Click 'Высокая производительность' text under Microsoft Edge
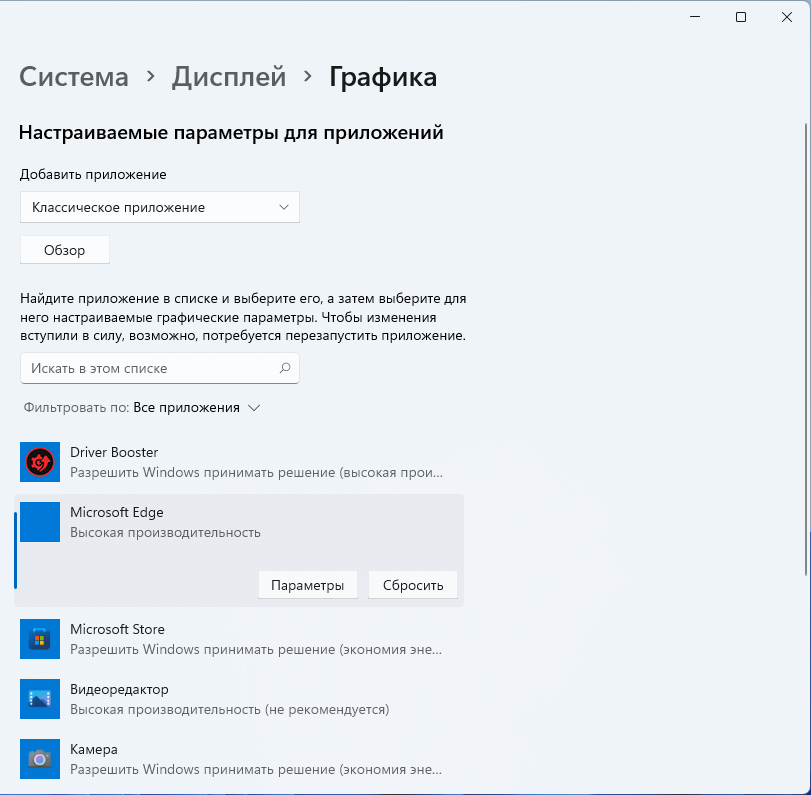Viewport: 811px width, 795px height. tap(165, 532)
